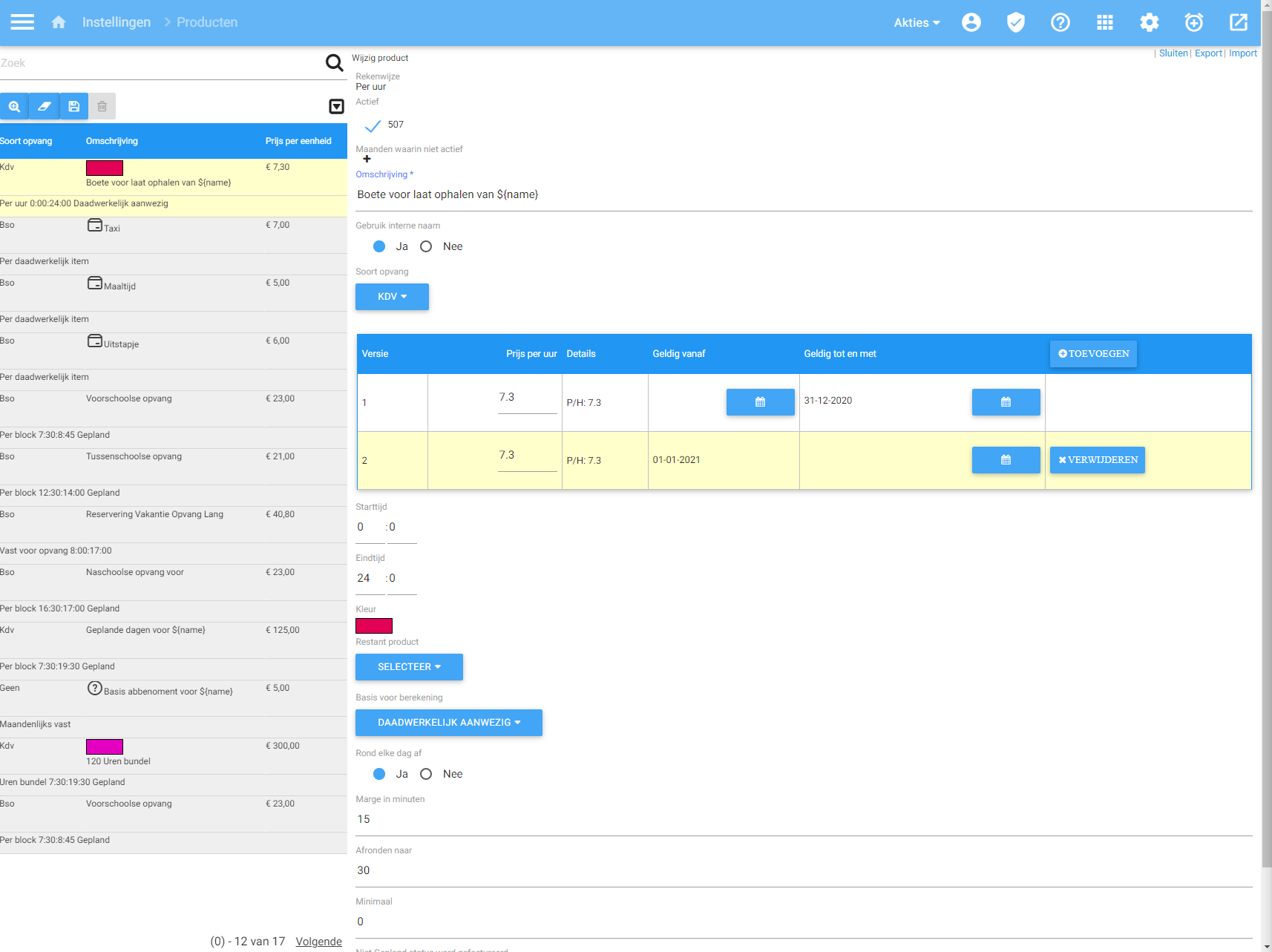Select Nee for Rond elke dag af

tap(426, 774)
